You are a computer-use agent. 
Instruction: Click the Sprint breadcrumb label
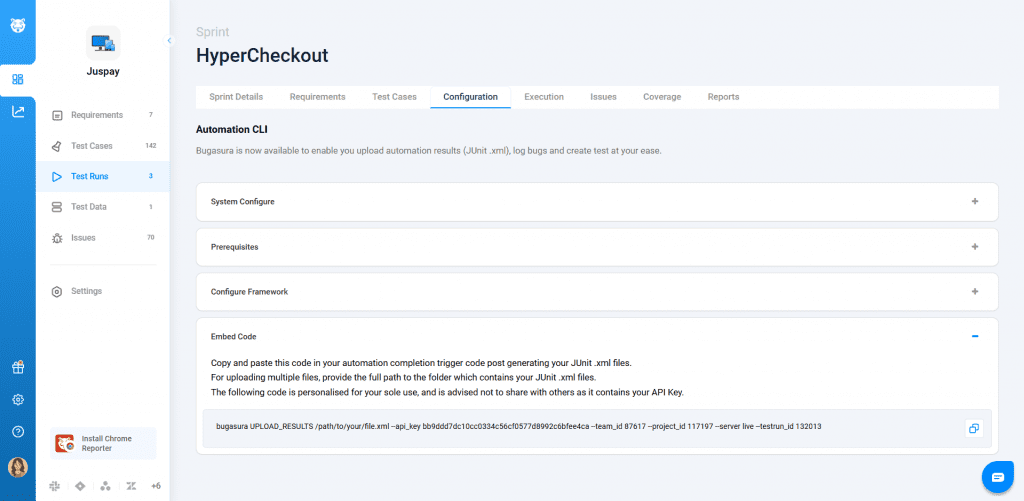click(212, 31)
